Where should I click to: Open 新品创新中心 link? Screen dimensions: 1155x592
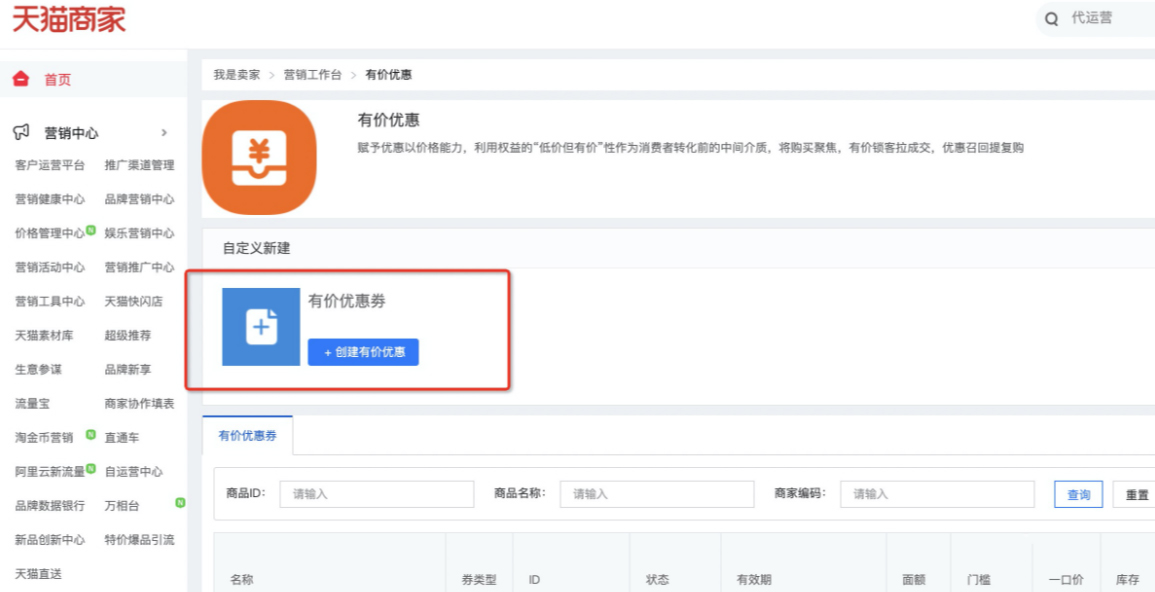click(x=49, y=540)
